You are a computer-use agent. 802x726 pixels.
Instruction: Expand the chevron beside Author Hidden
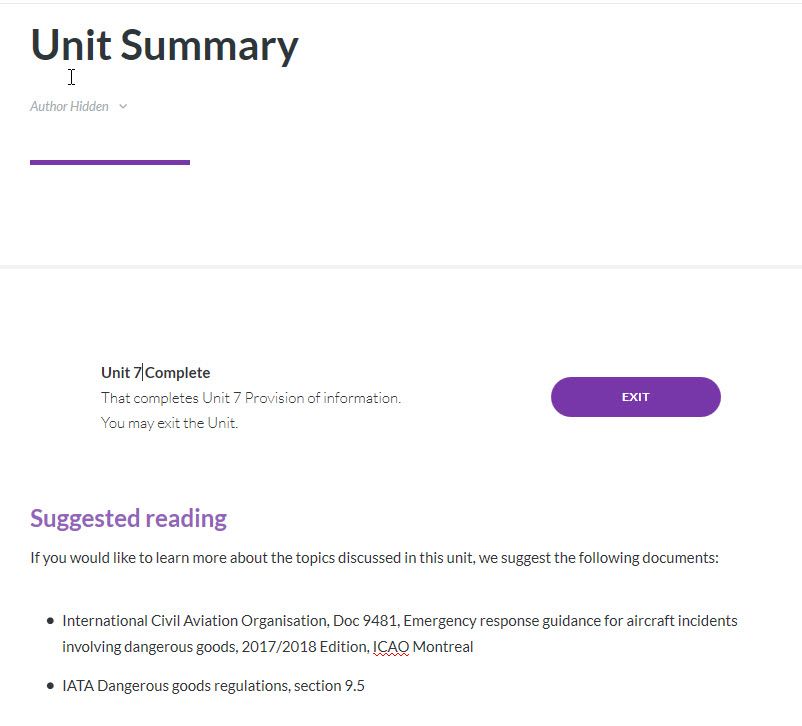point(123,107)
